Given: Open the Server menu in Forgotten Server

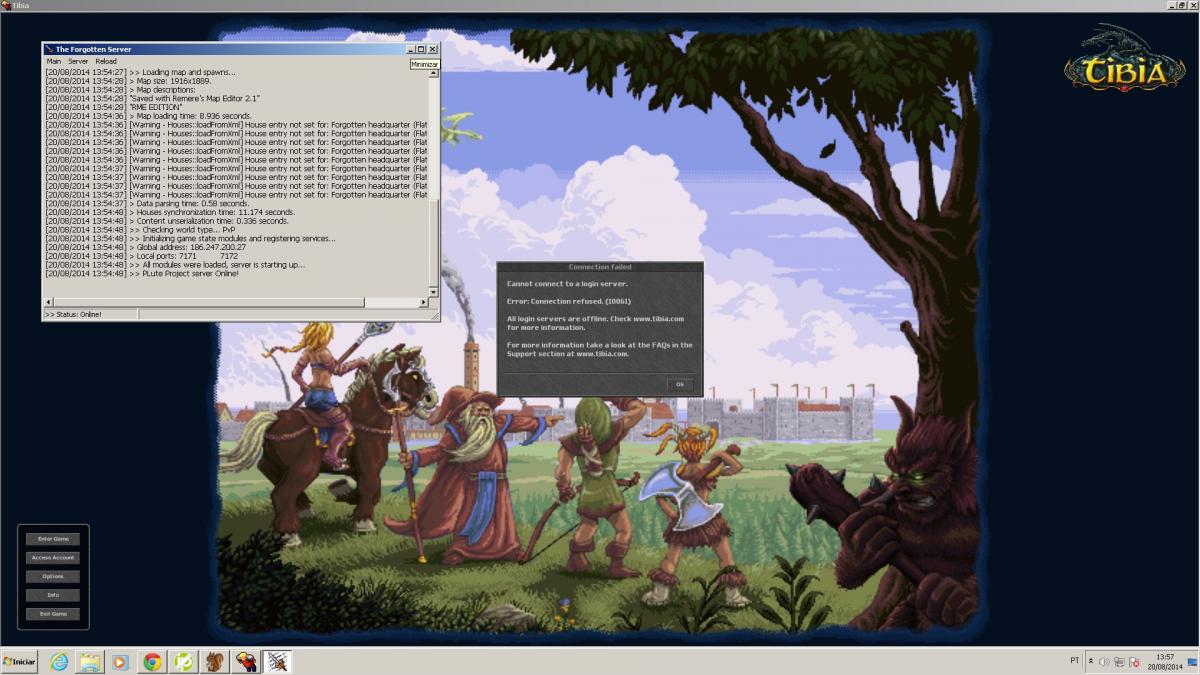Looking at the screenshot, I should coord(78,62).
